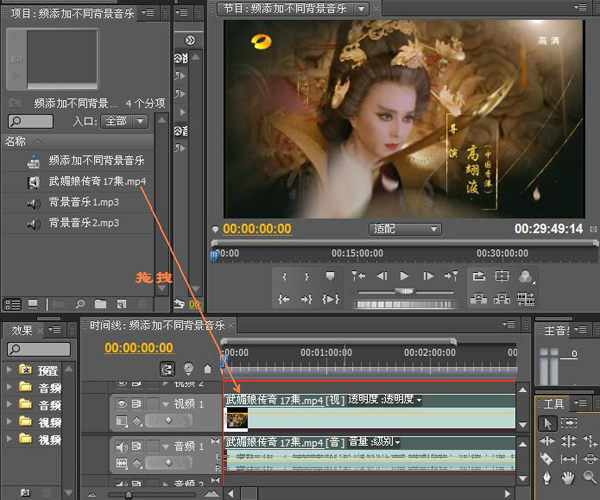
Task: Go to In point button
Action: point(284,299)
